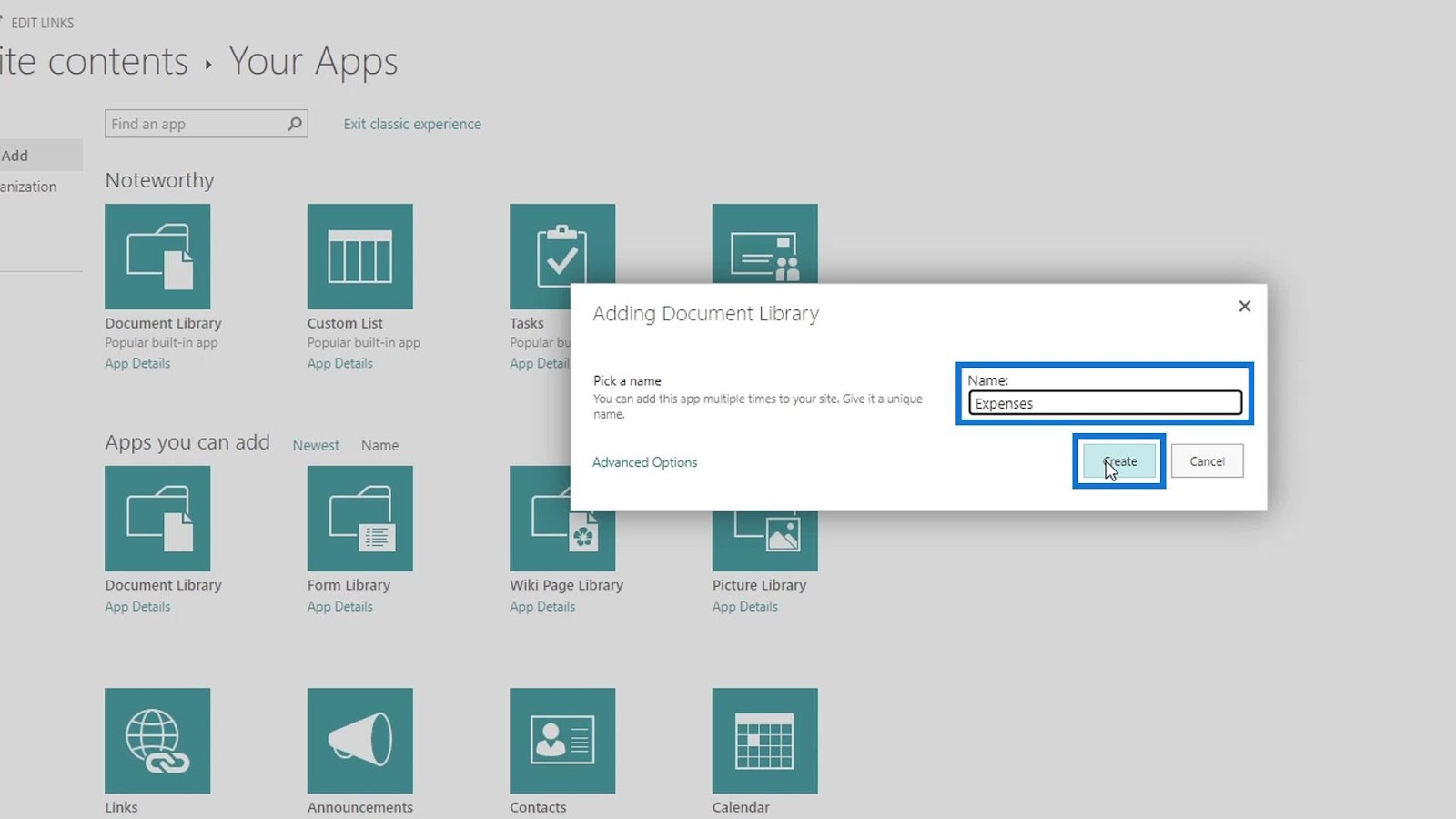The width and height of the screenshot is (1456, 819).
Task: Click the Calendar label text
Action: tap(741, 807)
